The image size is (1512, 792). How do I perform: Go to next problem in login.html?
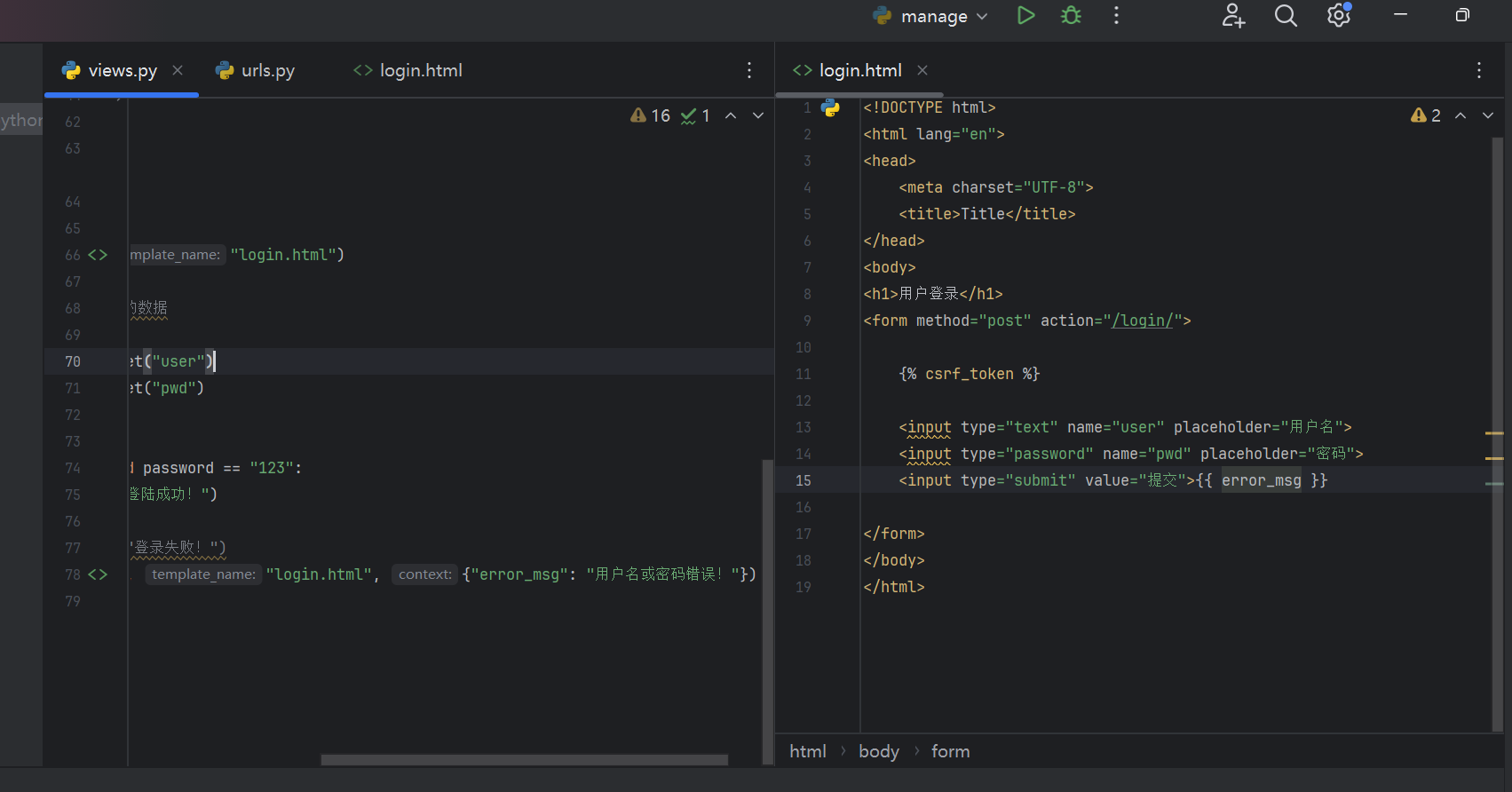point(1488,115)
